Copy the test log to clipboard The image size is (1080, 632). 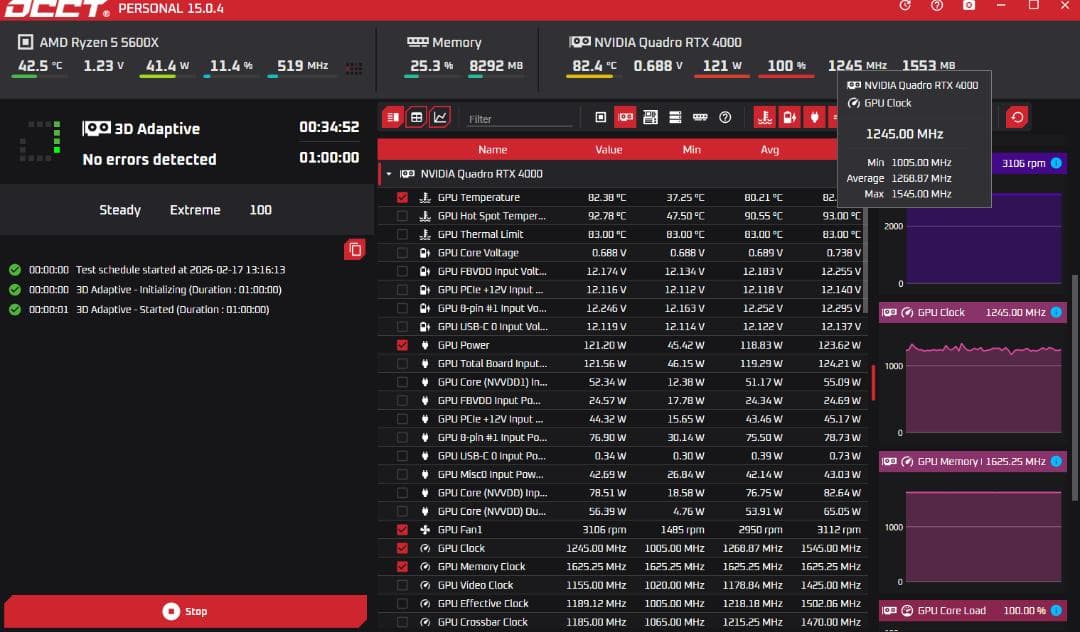coord(355,249)
